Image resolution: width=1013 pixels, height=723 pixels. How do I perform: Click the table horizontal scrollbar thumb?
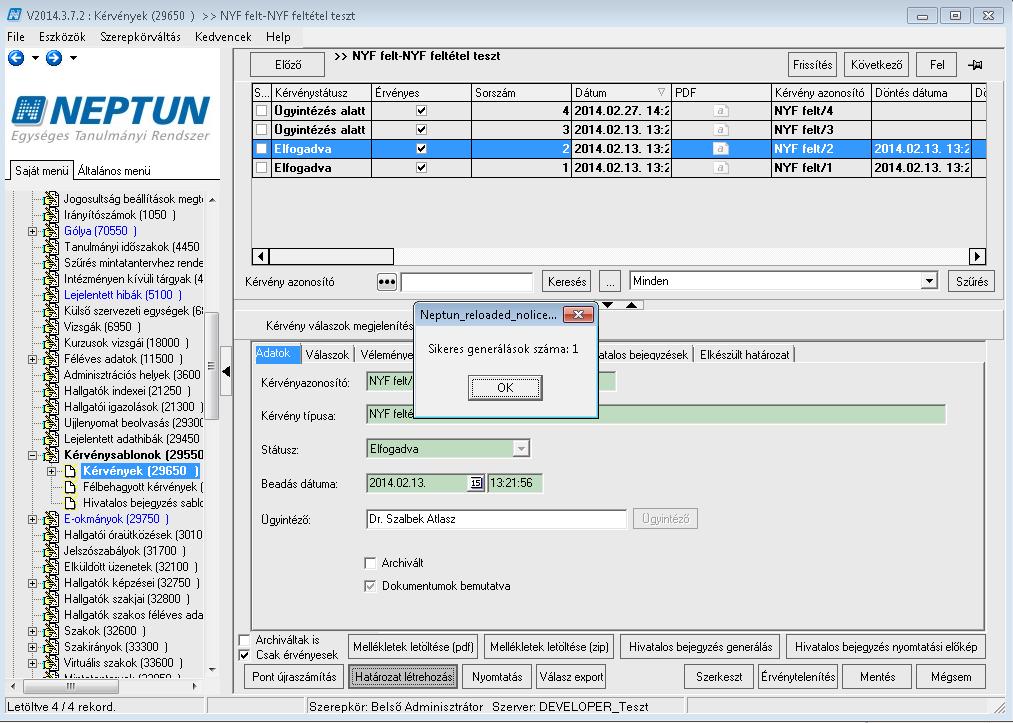[331, 257]
